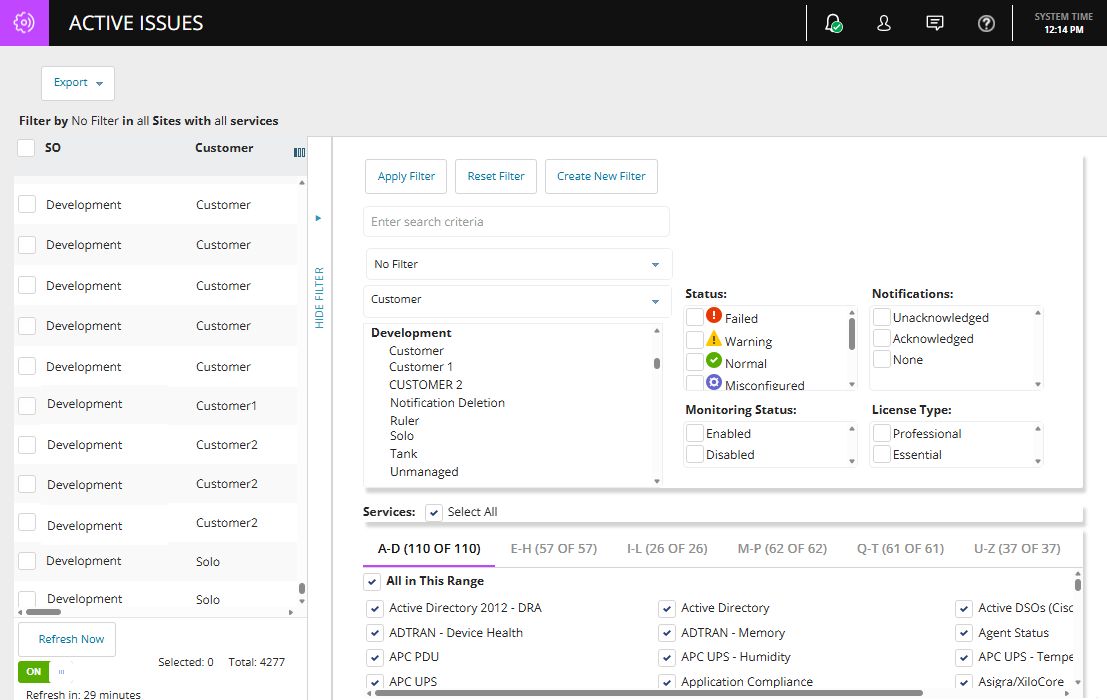Switch to the E-H services tab
The image size is (1107, 700).
coord(553,549)
